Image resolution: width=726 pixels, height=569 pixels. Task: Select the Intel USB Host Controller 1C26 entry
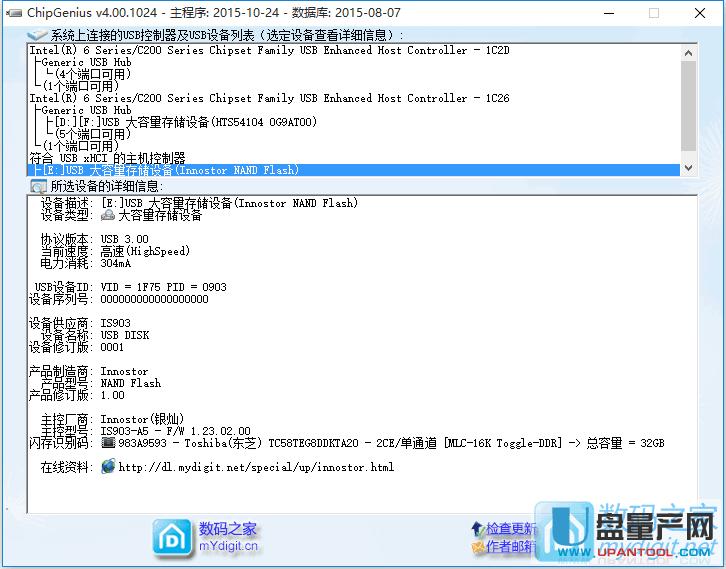point(268,98)
